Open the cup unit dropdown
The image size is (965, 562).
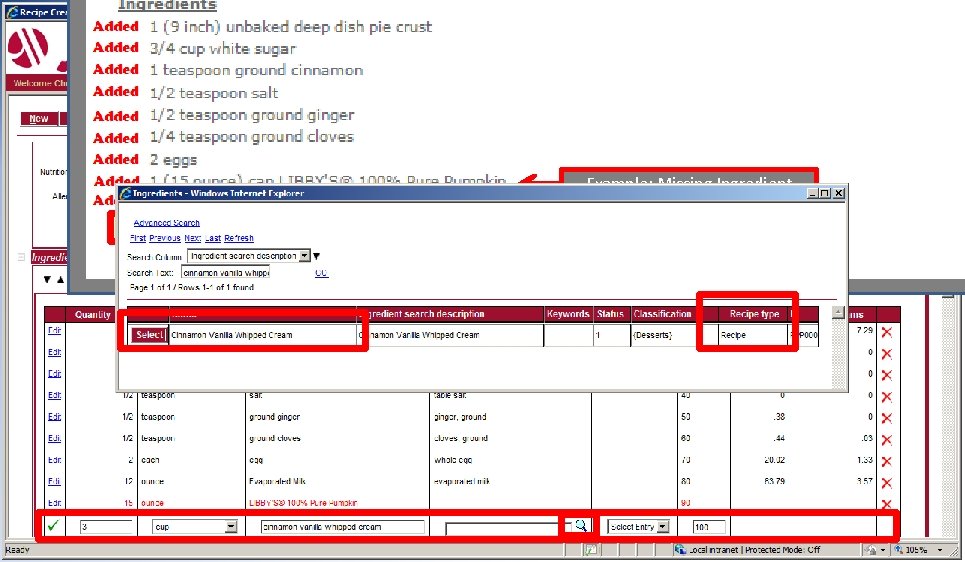pos(231,527)
